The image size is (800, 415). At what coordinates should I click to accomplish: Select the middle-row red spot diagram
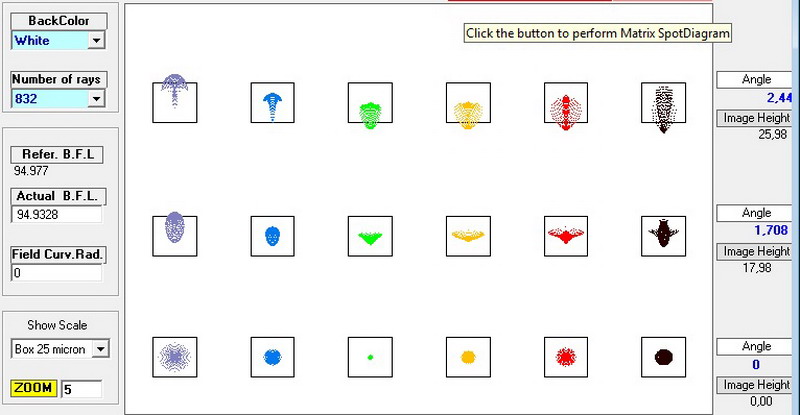tap(566, 236)
